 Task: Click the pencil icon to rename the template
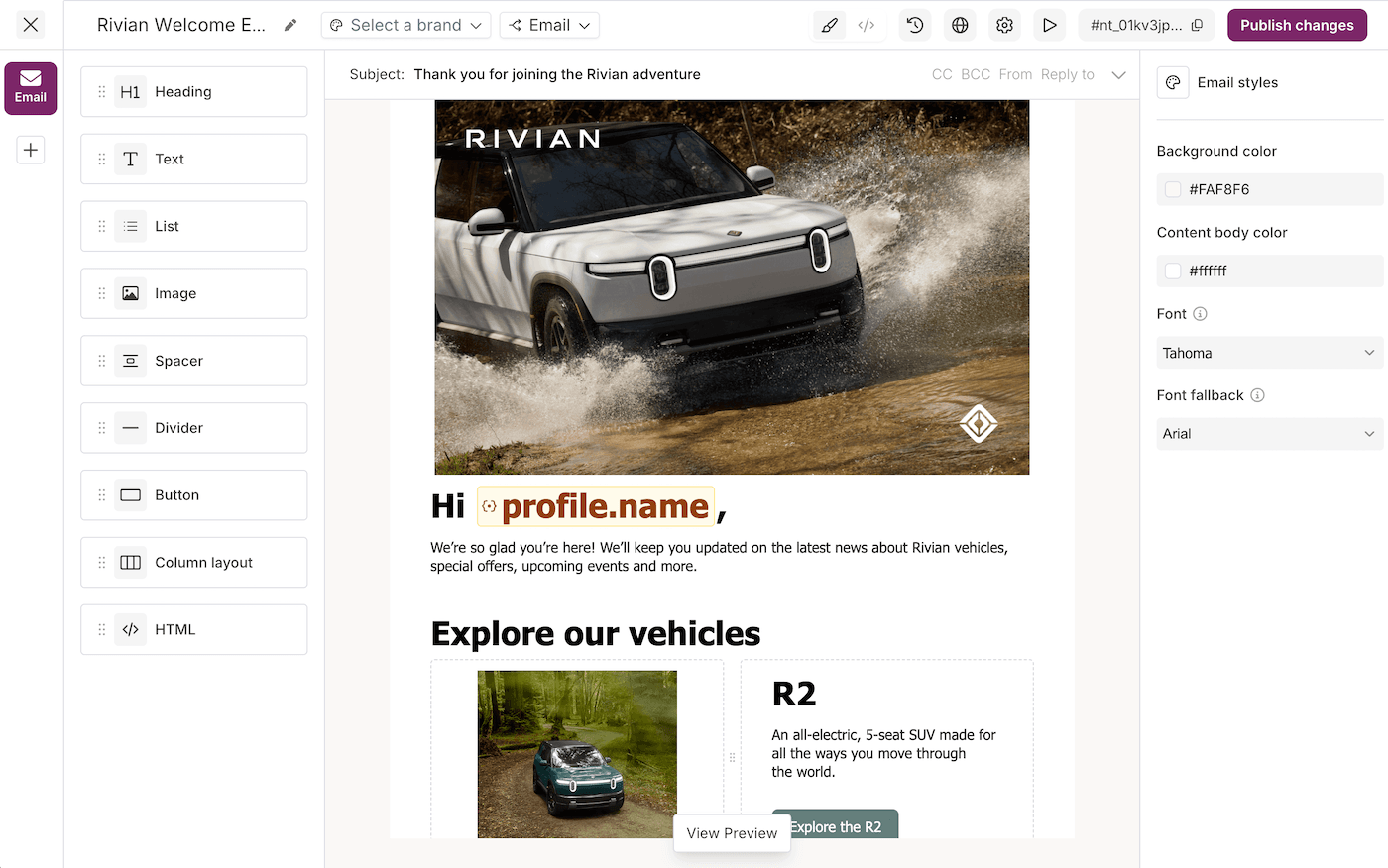pos(290,25)
